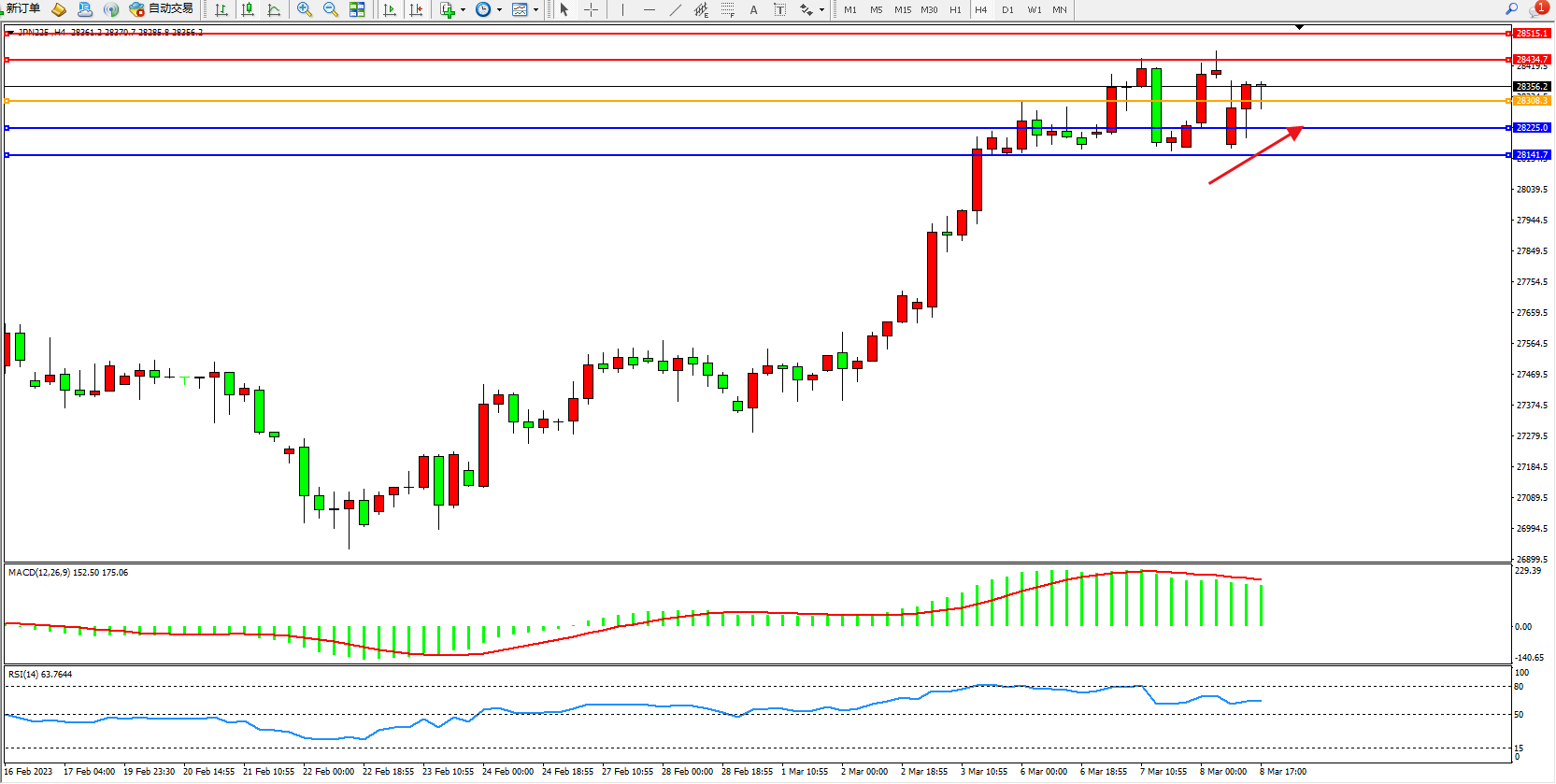Open the periodicity clock dropdown arrow
This screenshot has height=784, width=1556.
(499, 10)
